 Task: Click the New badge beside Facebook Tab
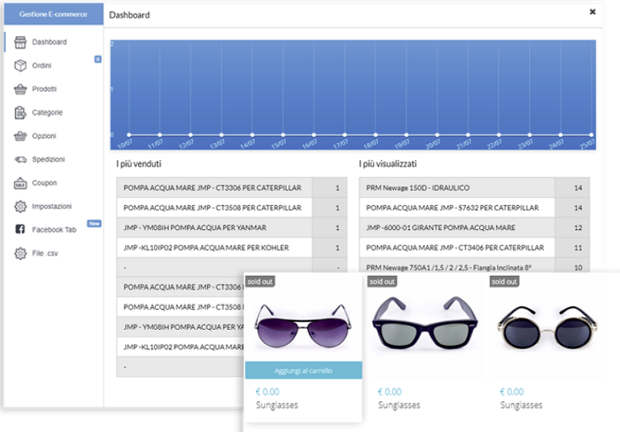click(94, 224)
